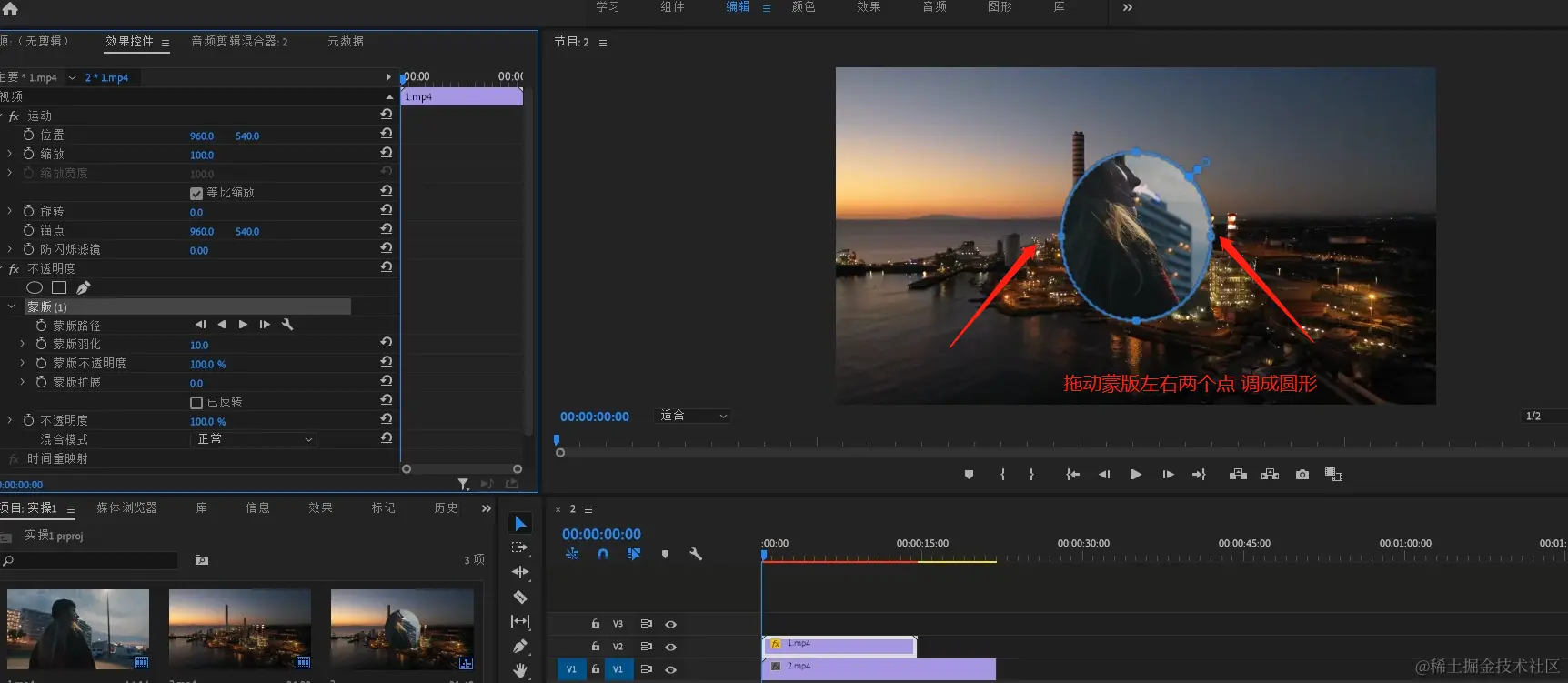Reset the 位置 position parameter
1568x683 pixels.
pos(387,134)
